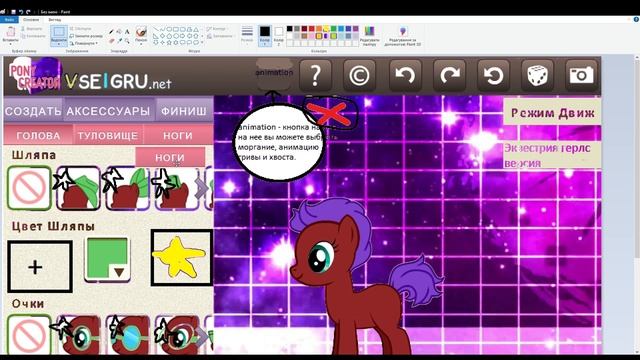The height and width of the screenshot is (360, 640).
Task: Click the Paste clipboard icon in Paint
Action: [10, 31]
